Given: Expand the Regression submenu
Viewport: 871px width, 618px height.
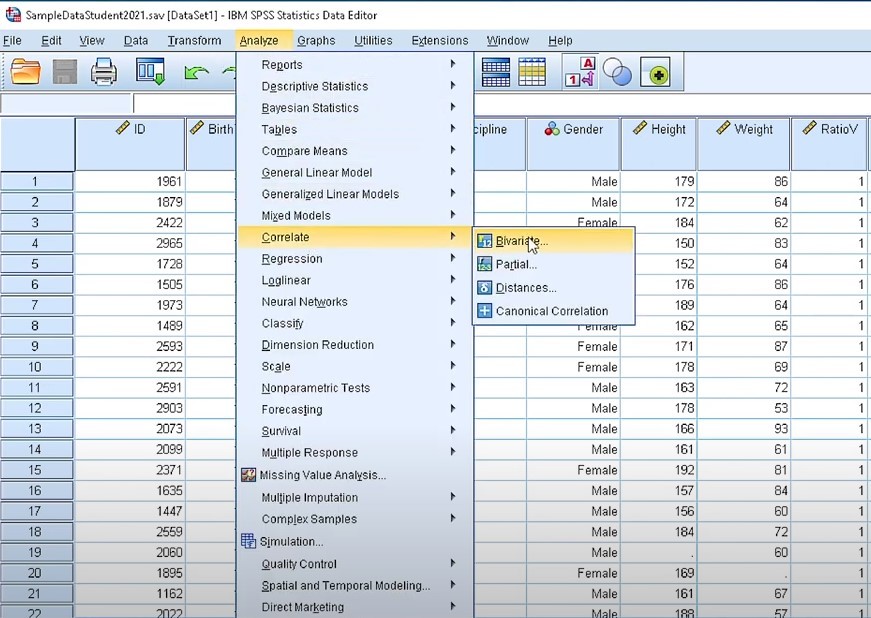Looking at the screenshot, I should click(x=356, y=259).
